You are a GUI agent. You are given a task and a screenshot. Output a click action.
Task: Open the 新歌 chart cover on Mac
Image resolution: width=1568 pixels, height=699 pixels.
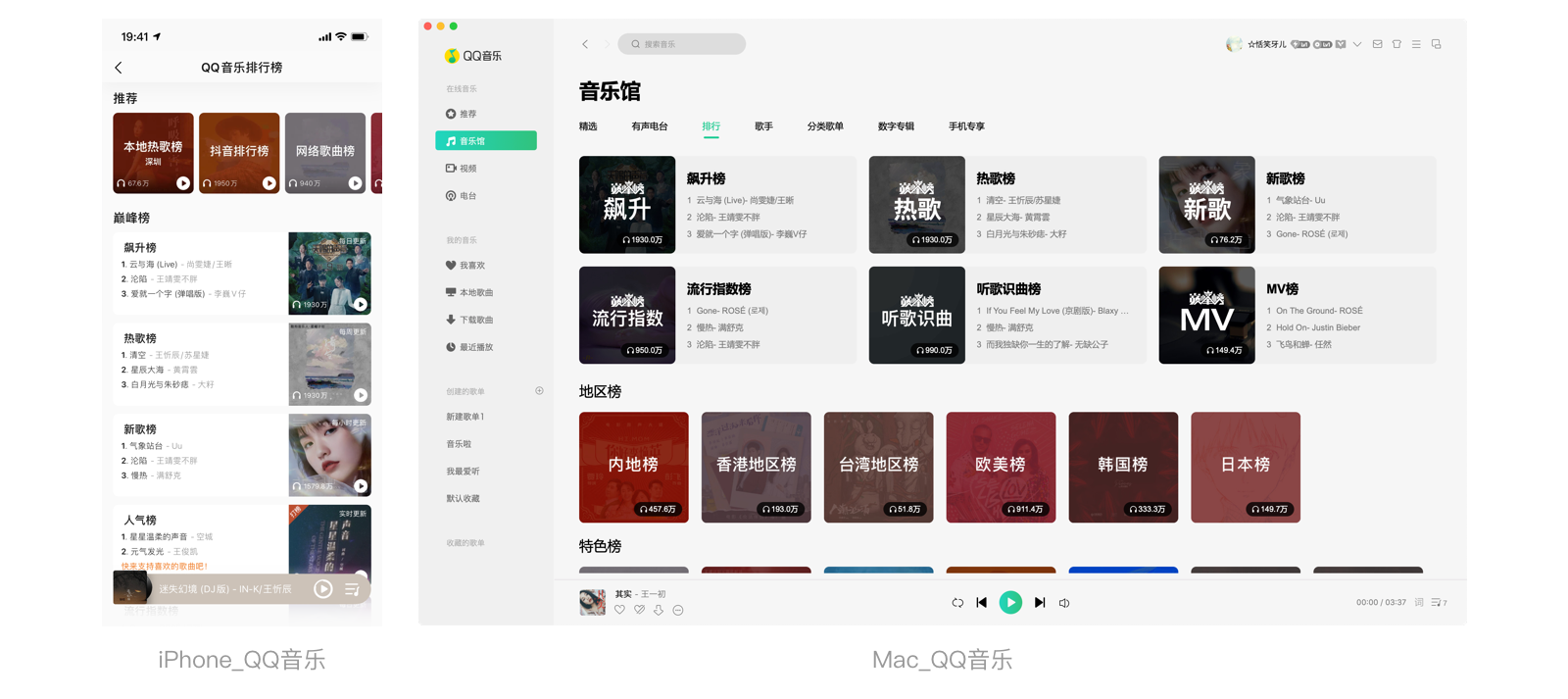[x=1207, y=205]
